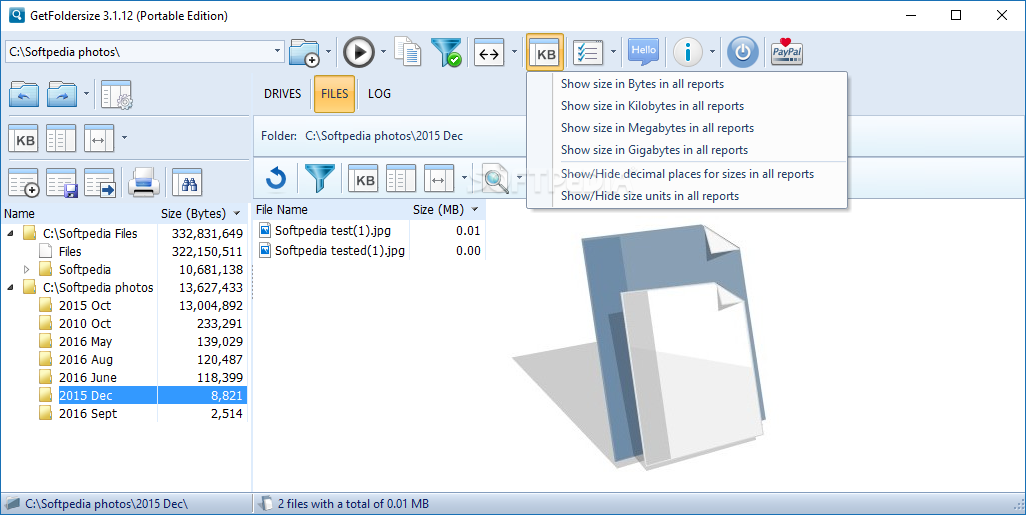Collapse the C:\Softpedia photos tree node

click(x=10, y=287)
